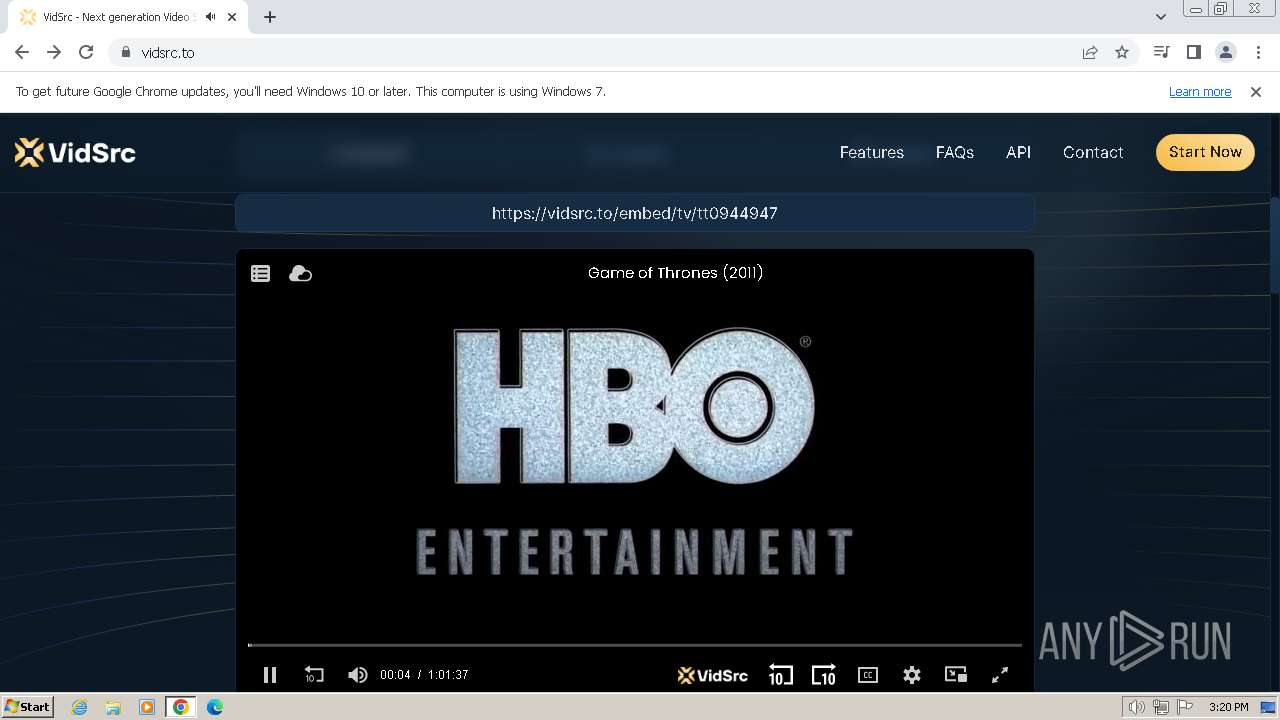
Task: Open Action Center flag icon
Action: pyautogui.click(x=1185, y=707)
